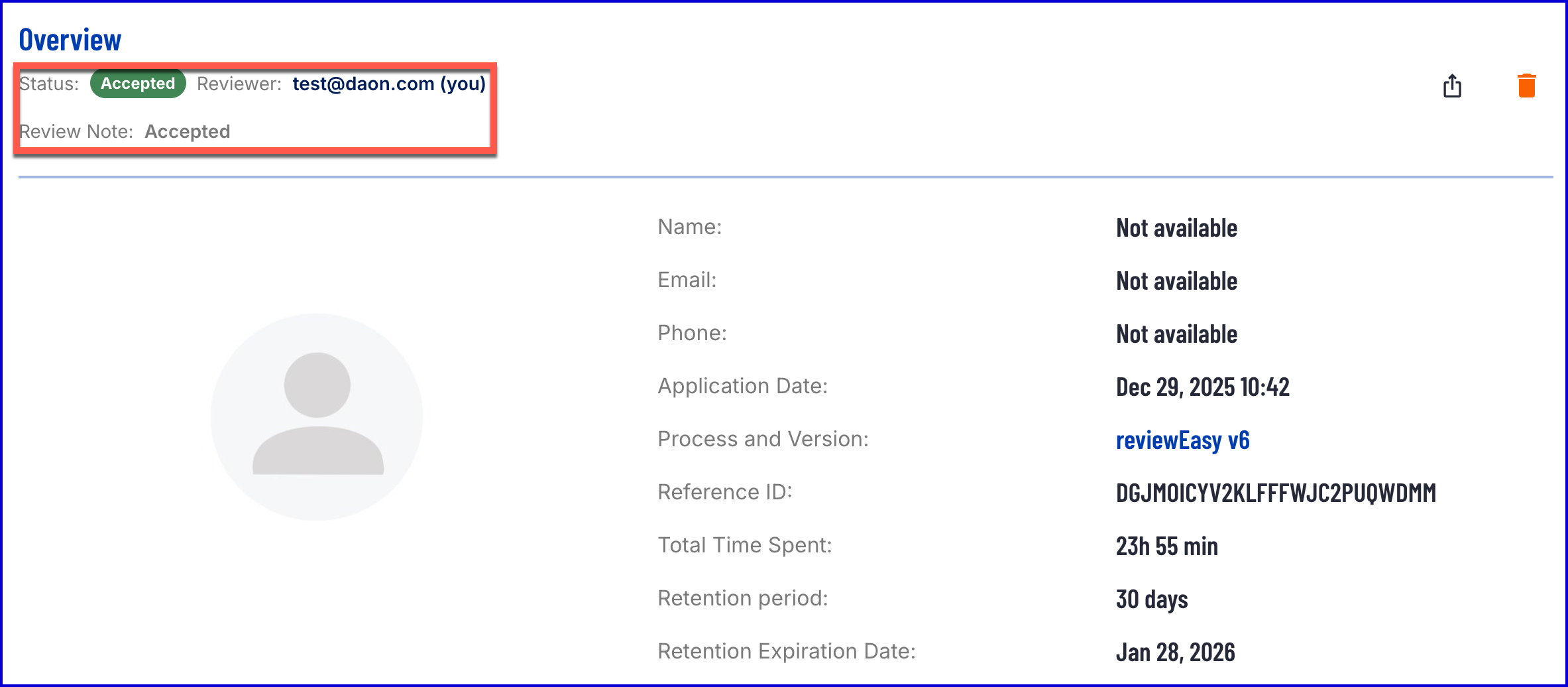Click the Reviewer label
The height and width of the screenshot is (687, 1568).
[239, 84]
